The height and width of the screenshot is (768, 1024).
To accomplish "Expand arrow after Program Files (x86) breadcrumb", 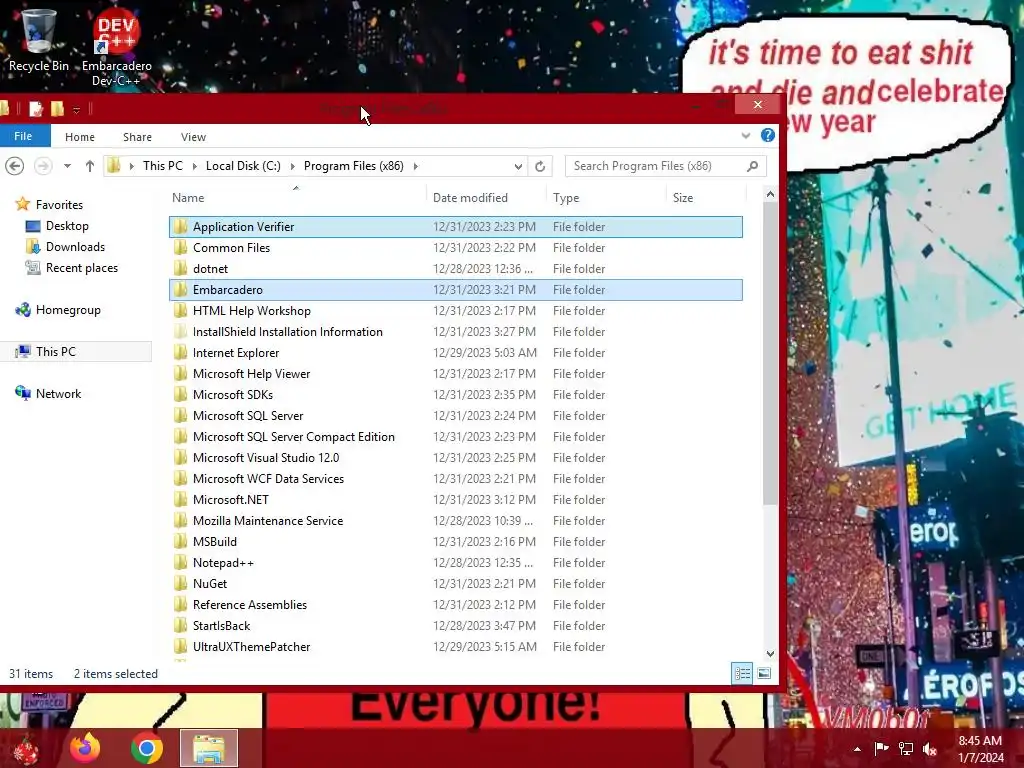I will click(415, 166).
